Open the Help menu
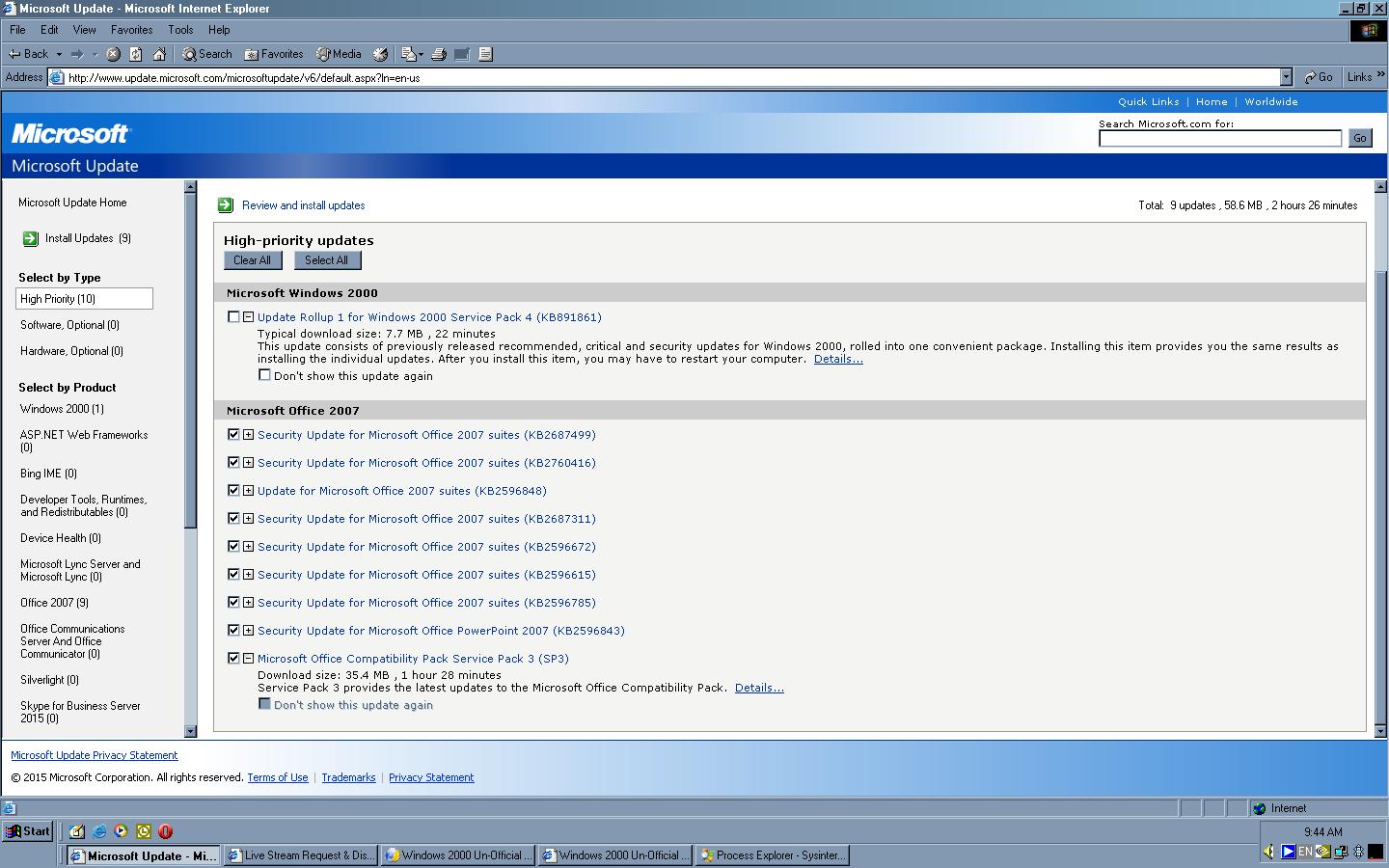This screenshot has width=1389, height=868. pyautogui.click(x=219, y=30)
